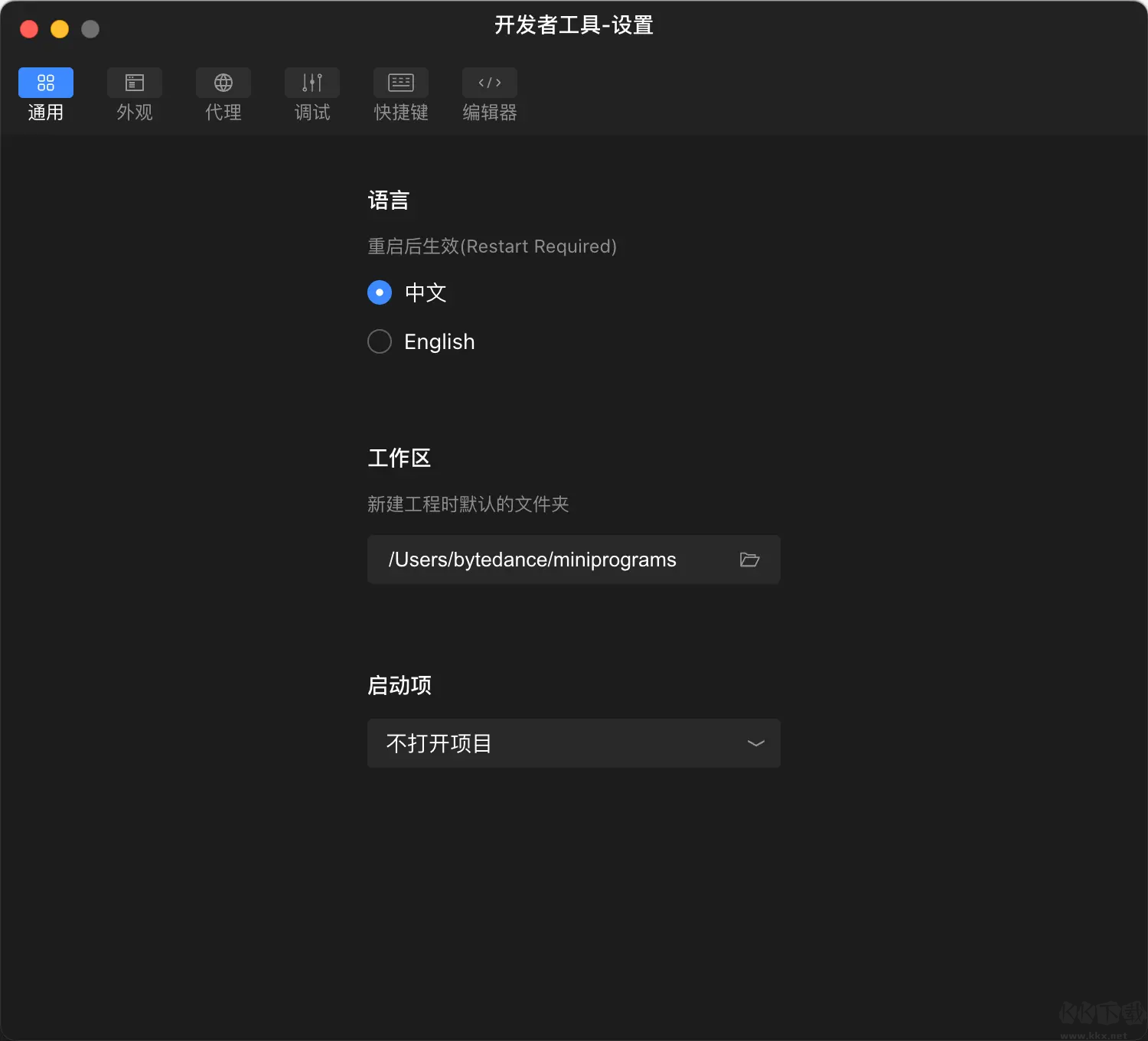Screen dimensions: 1148x1041
Task: Expand the 启动项 project selection list
Action: click(573, 743)
